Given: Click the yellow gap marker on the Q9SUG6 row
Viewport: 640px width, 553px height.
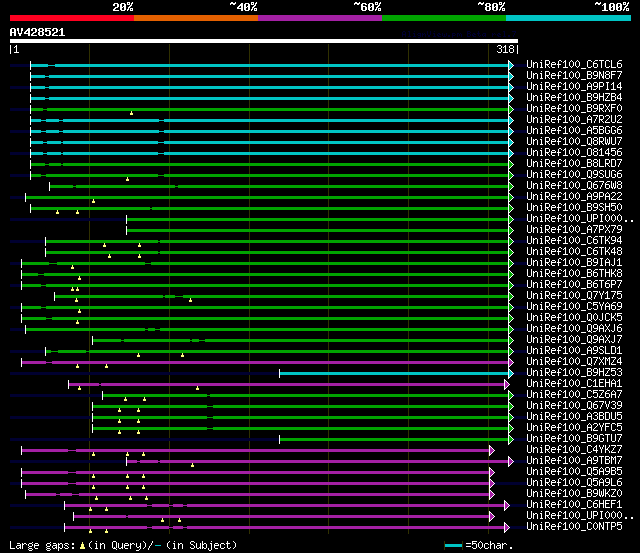Looking at the screenshot, I should click(x=127, y=179).
